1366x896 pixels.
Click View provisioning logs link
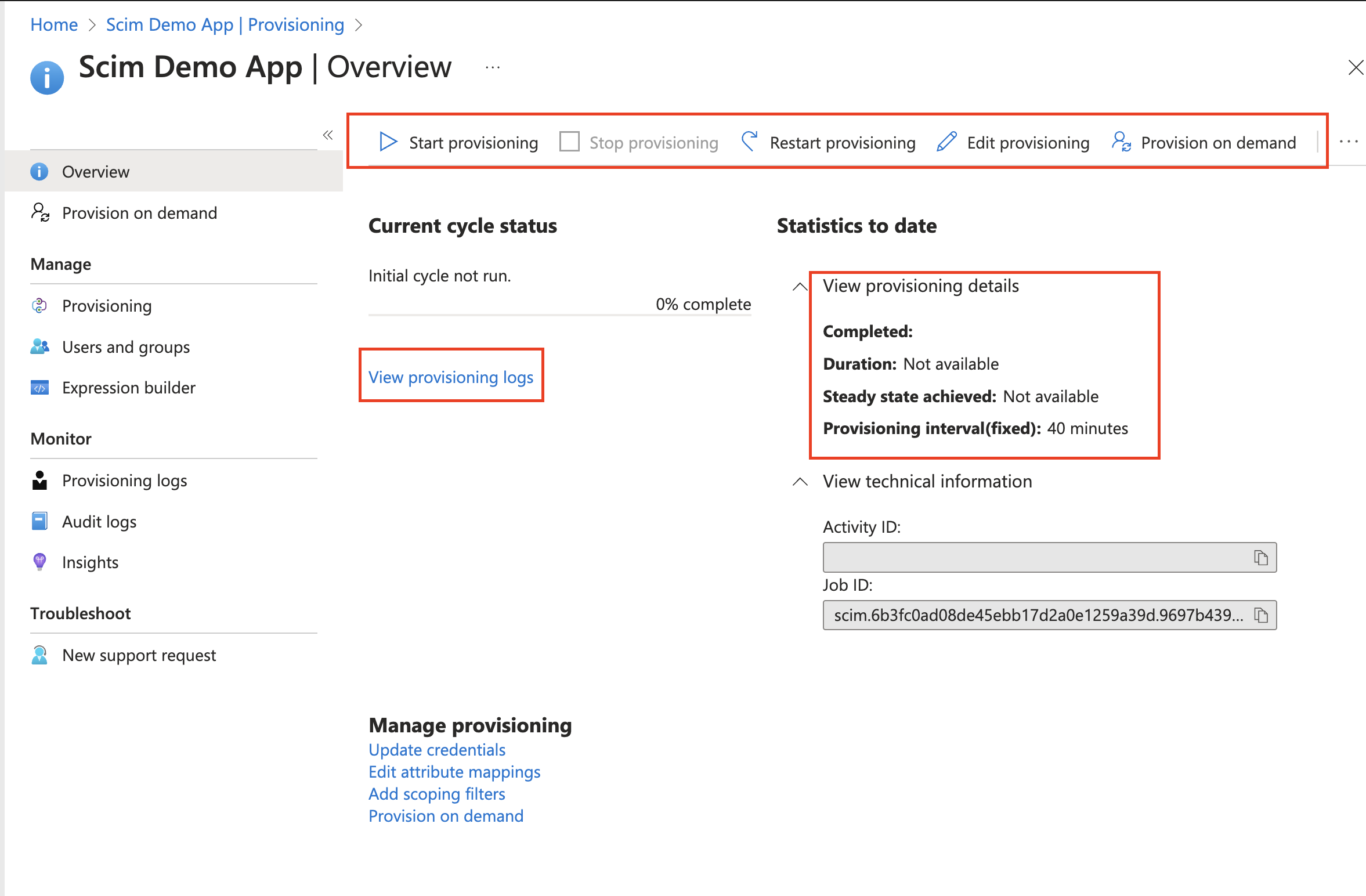pyautogui.click(x=451, y=377)
